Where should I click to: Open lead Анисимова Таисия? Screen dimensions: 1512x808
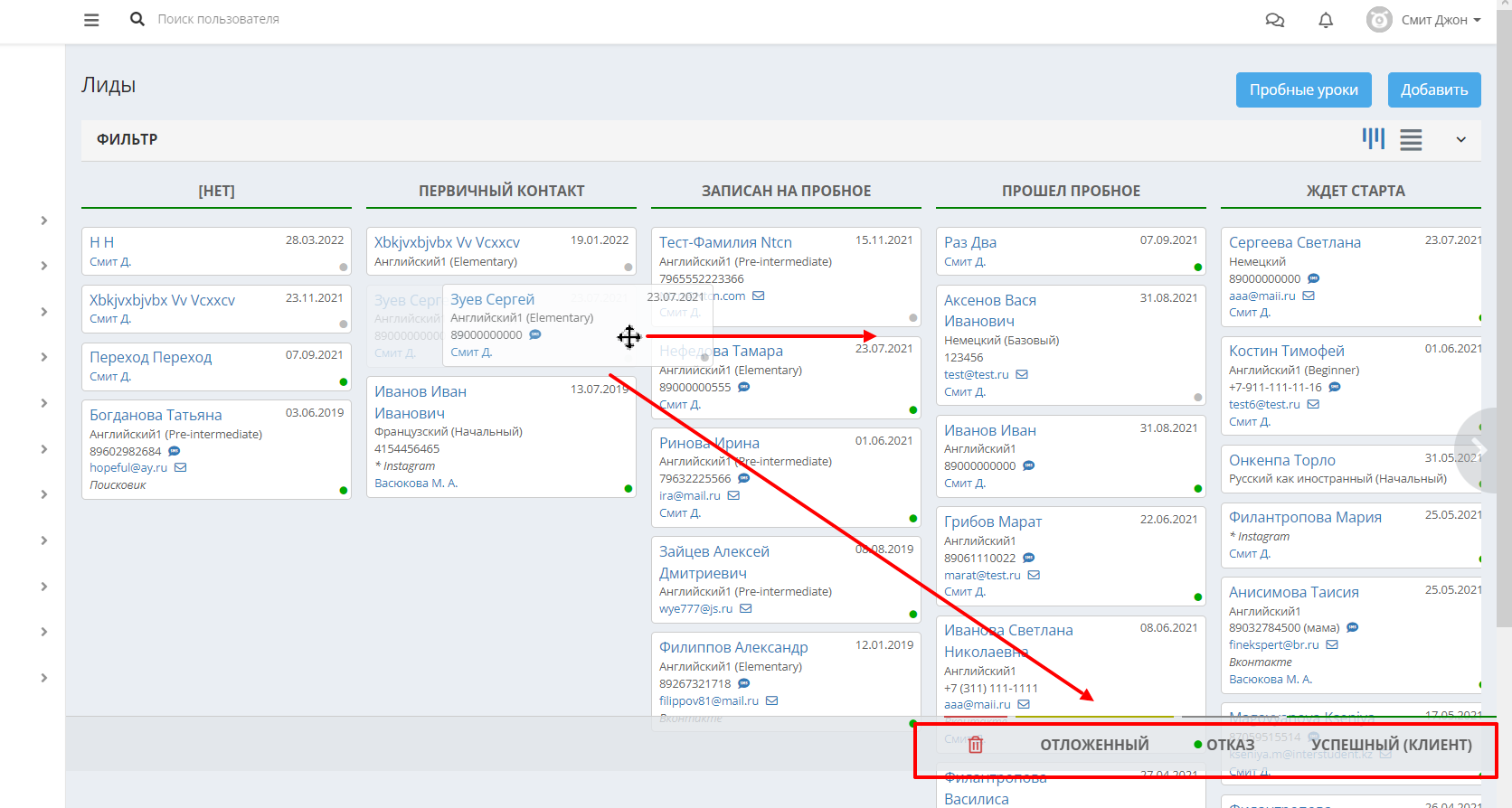click(1294, 592)
